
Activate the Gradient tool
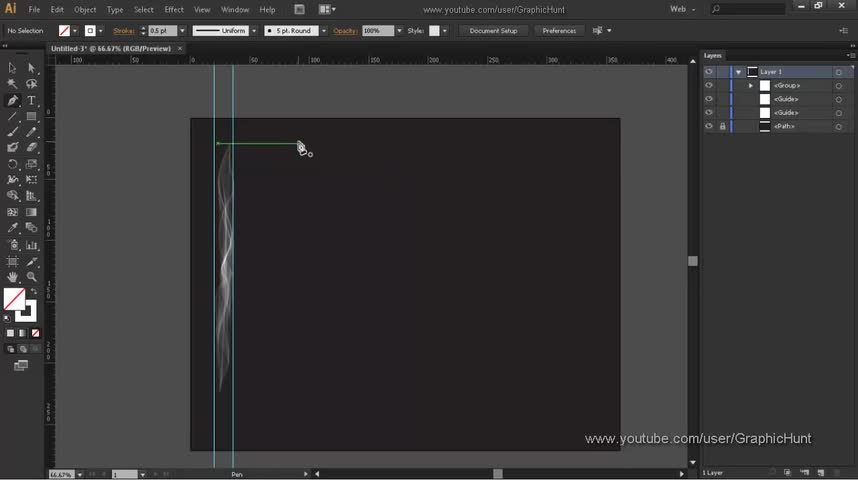(x=31, y=212)
